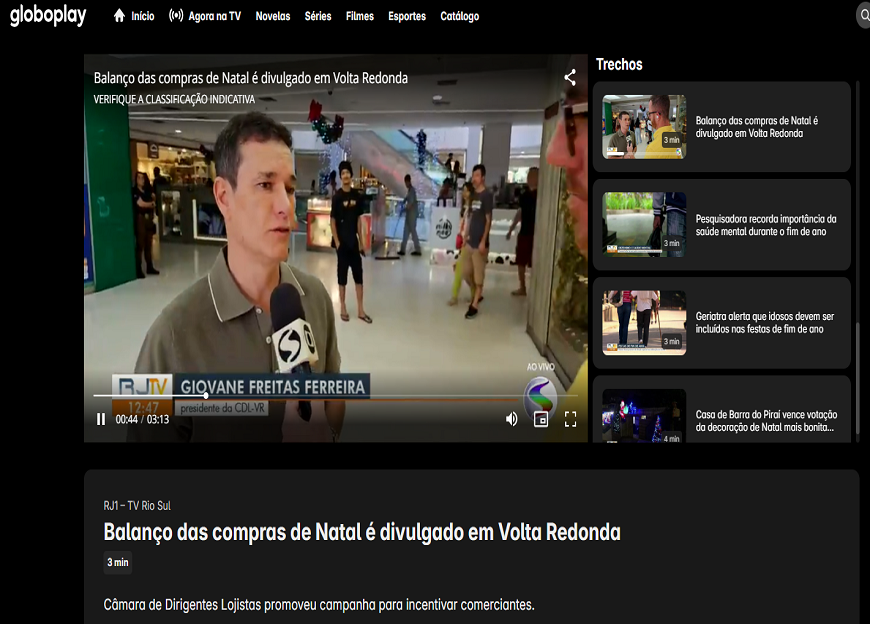This screenshot has height=624, width=870.
Task: Open thumbnail for Casa de Barra do Piraí clip
Action: click(x=644, y=416)
